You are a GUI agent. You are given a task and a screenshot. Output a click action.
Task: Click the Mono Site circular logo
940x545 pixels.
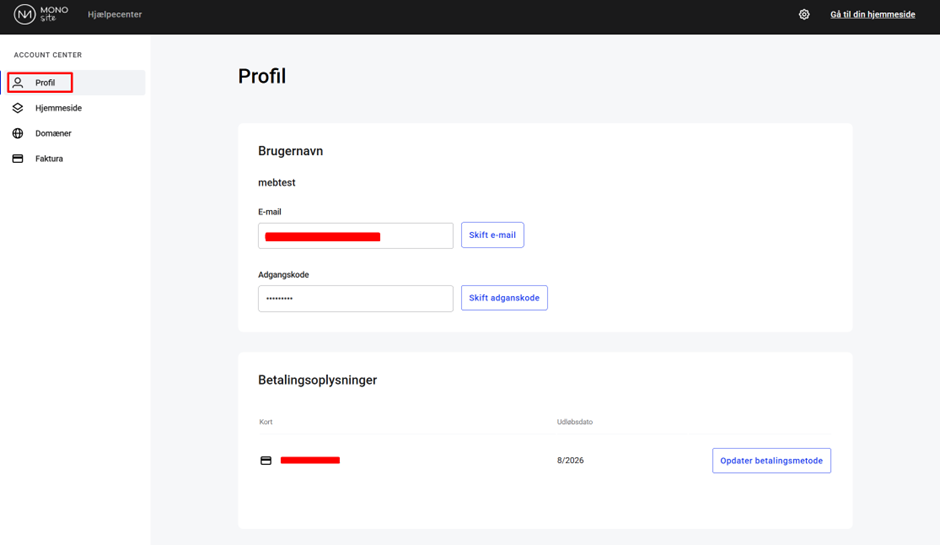coord(25,15)
